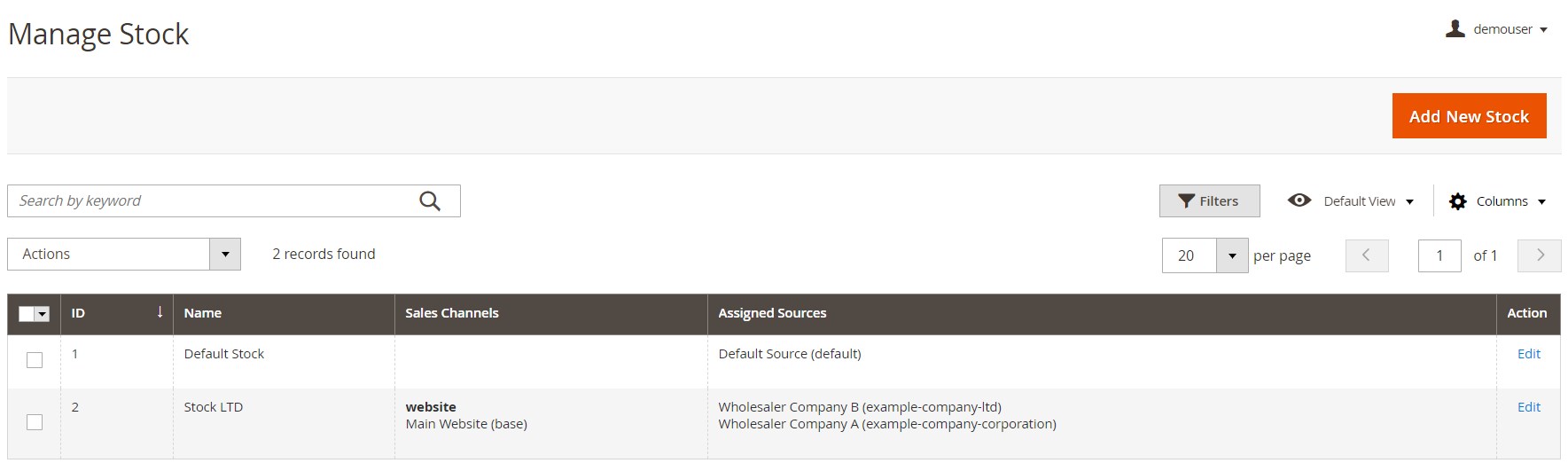This screenshot has height=471, width=1568.
Task: Sort by ID column arrow
Action: (160, 312)
